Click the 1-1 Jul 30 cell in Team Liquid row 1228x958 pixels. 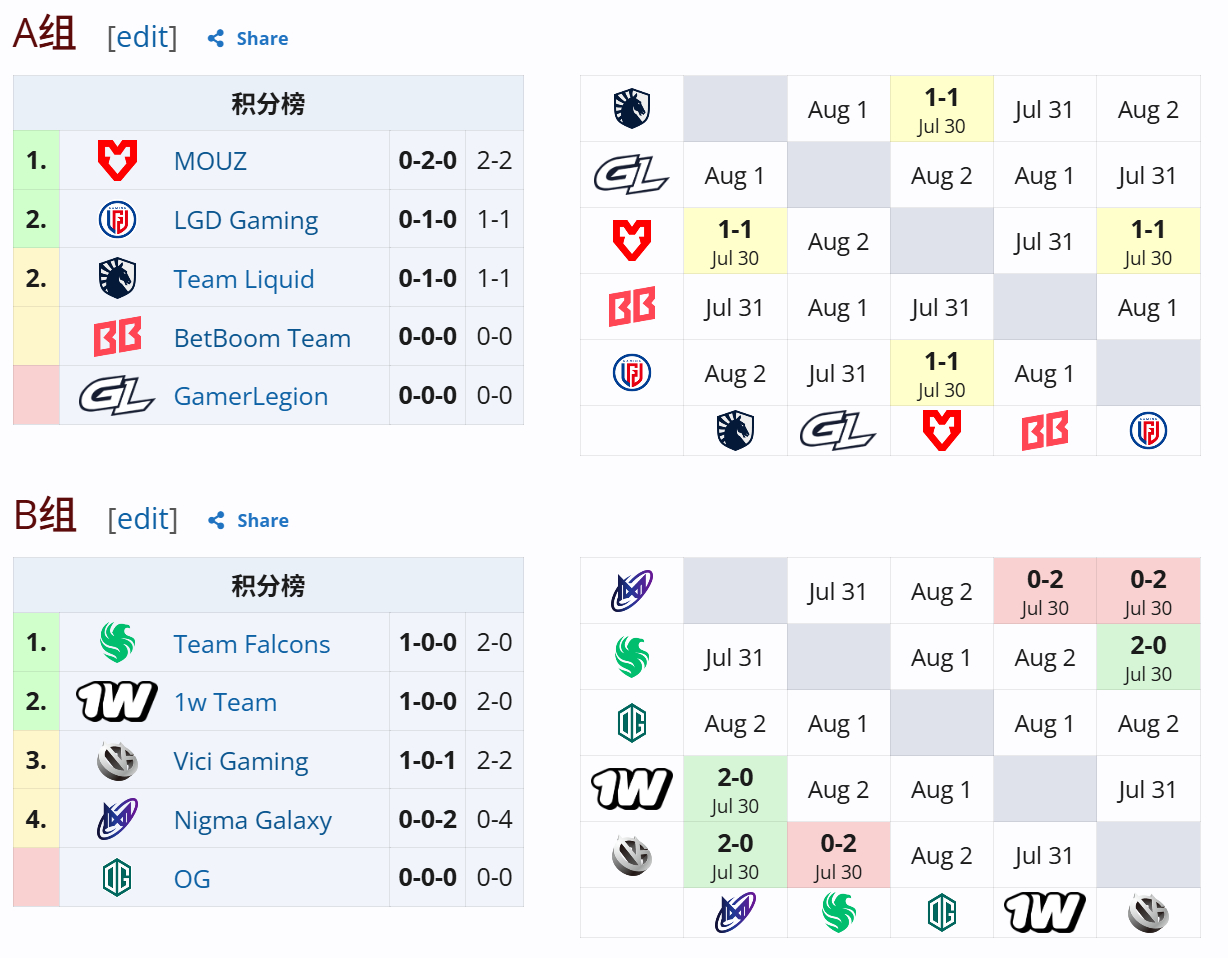click(x=941, y=109)
